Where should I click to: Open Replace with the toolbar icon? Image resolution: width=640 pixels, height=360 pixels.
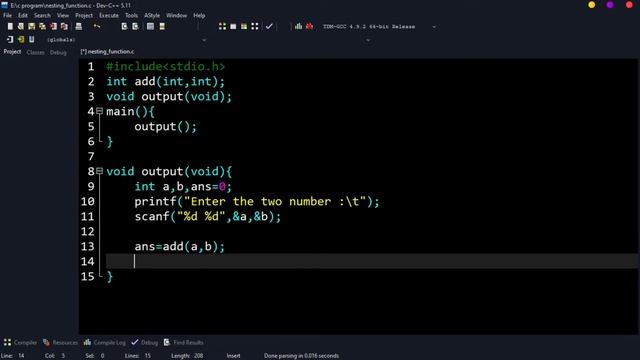coord(136,27)
